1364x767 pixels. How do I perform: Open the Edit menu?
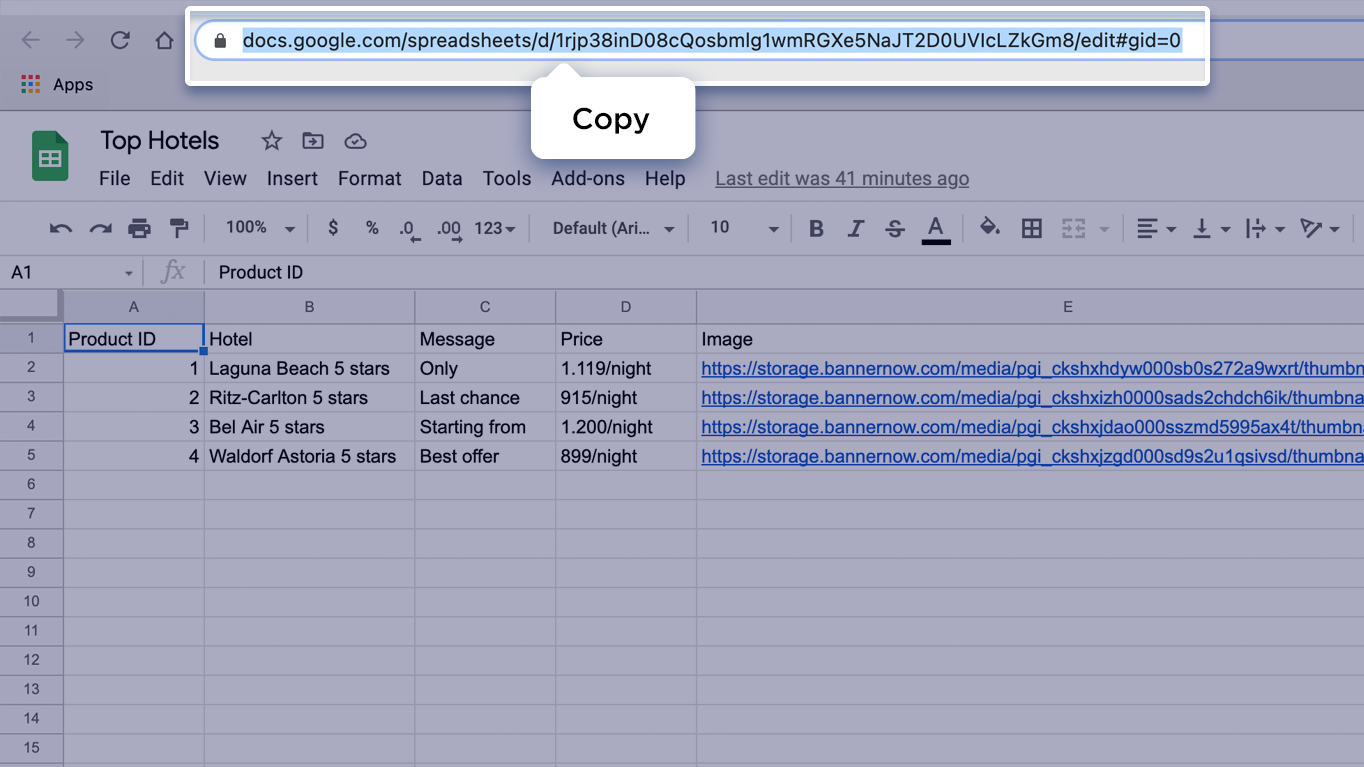167,178
